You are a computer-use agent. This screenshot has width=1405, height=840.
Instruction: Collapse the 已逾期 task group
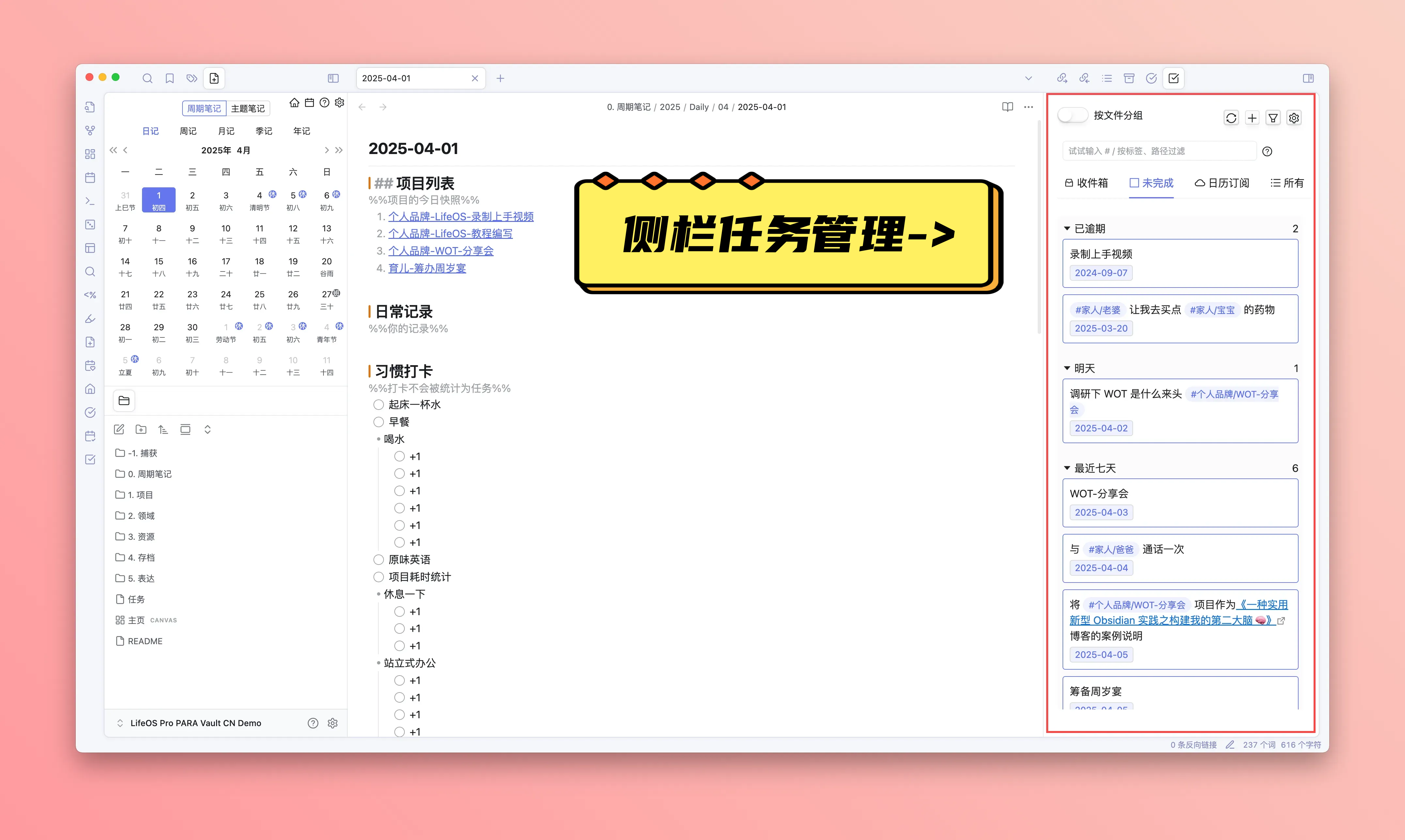click(x=1067, y=229)
